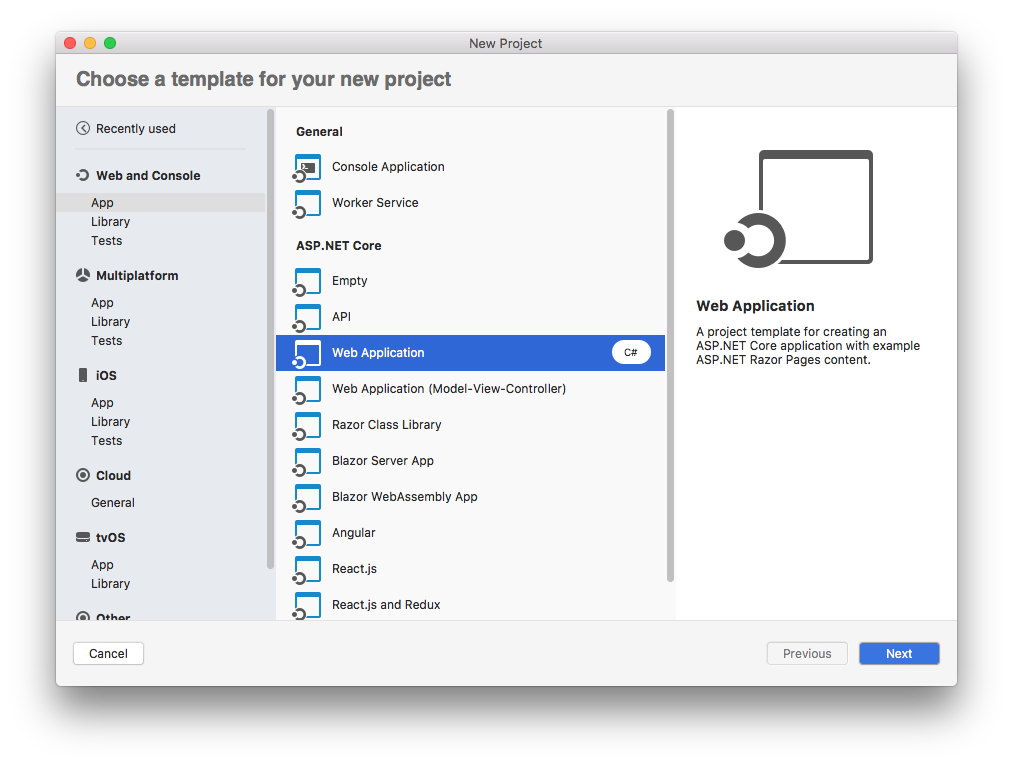1013x766 pixels.
Task: Select the Razor Class Library icon
Action: click(306, 425)
